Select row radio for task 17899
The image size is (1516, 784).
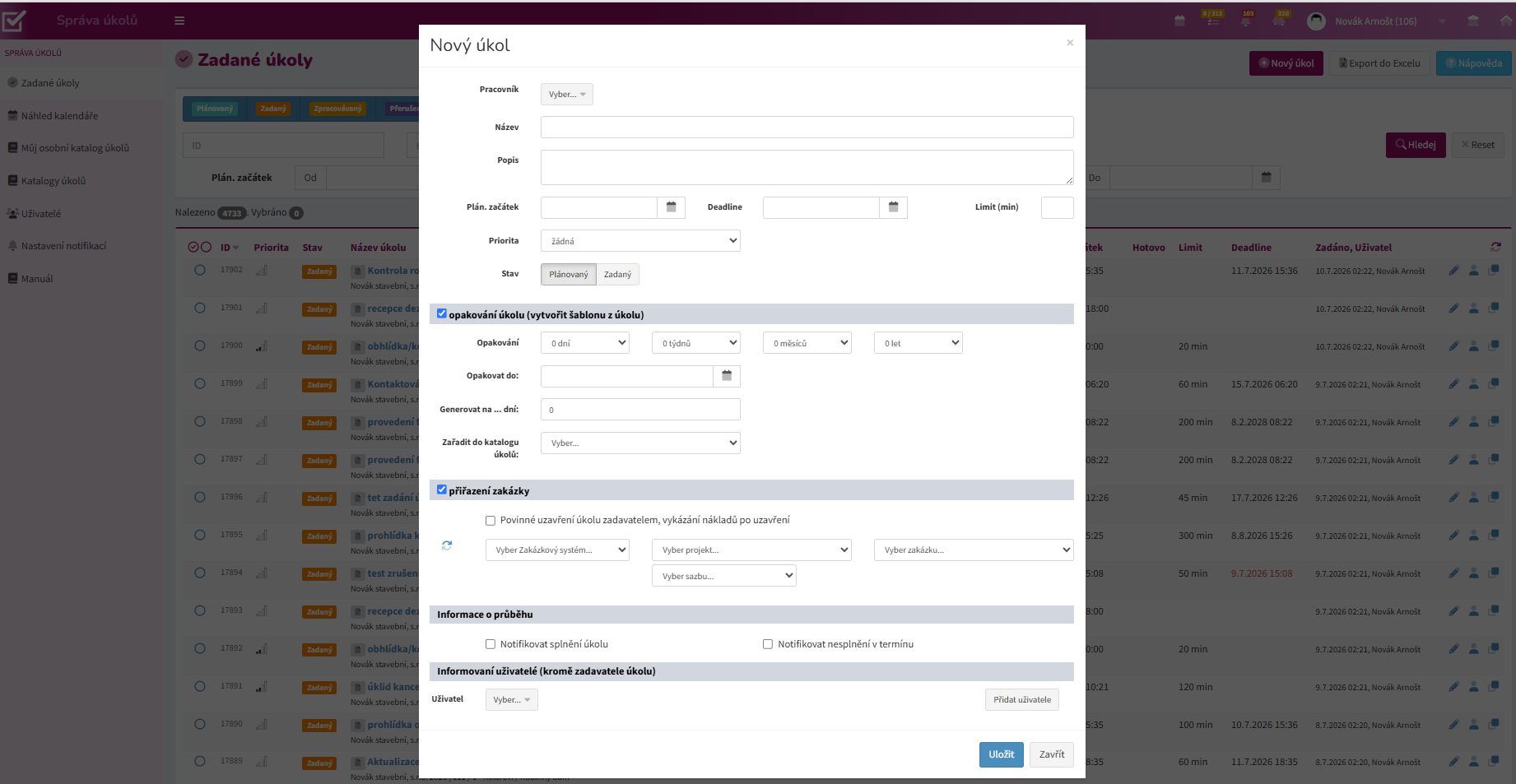(200, 383)
